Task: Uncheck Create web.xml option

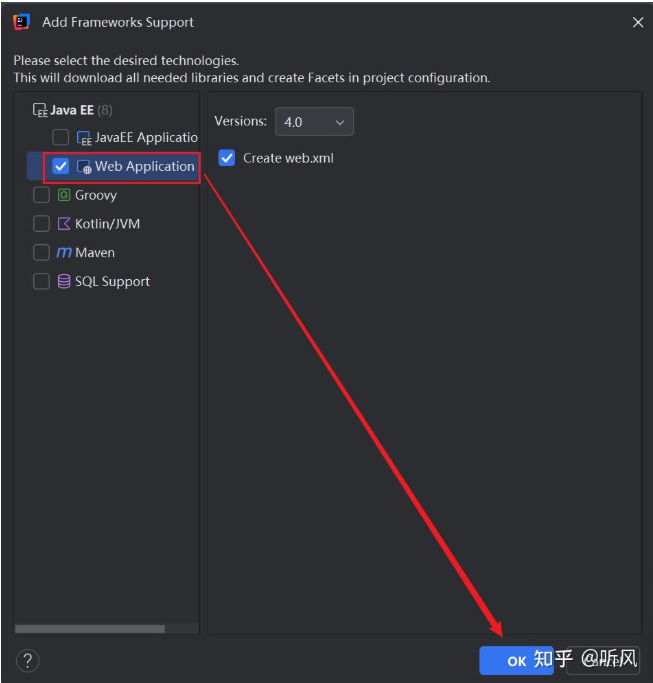Action: [227, 158]
